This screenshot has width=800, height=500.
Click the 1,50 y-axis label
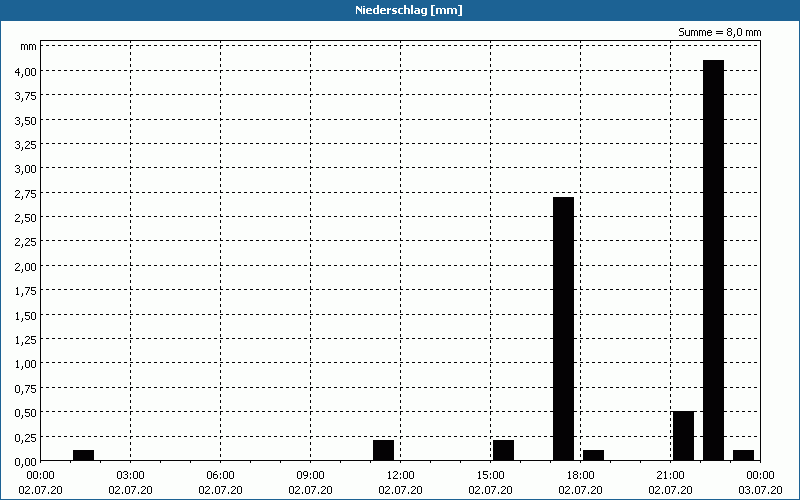tap(26, 316)
